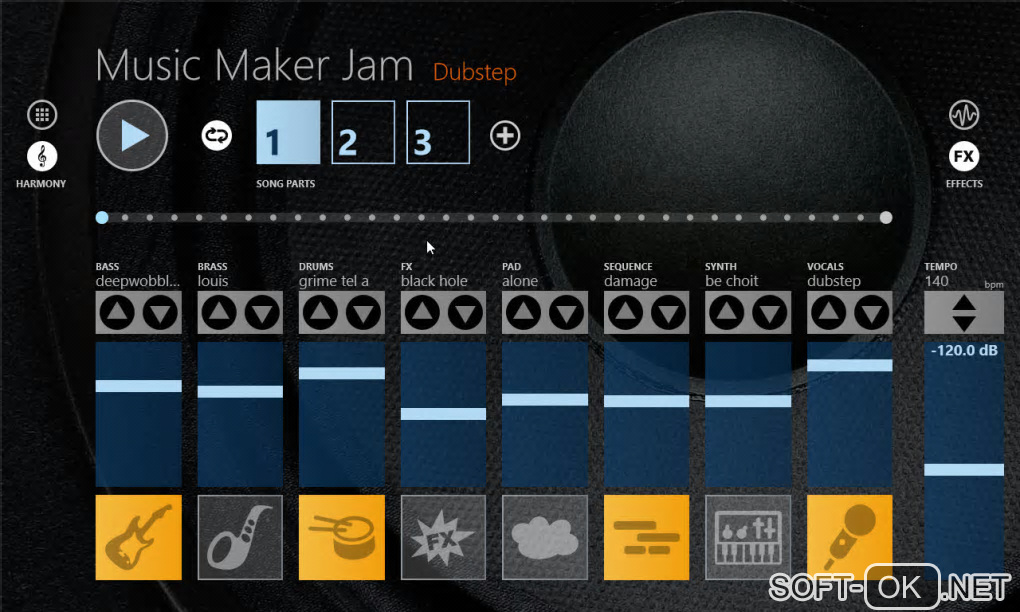Add a new song part with plus
This screenshot has height=612, width=1020.
505,136
